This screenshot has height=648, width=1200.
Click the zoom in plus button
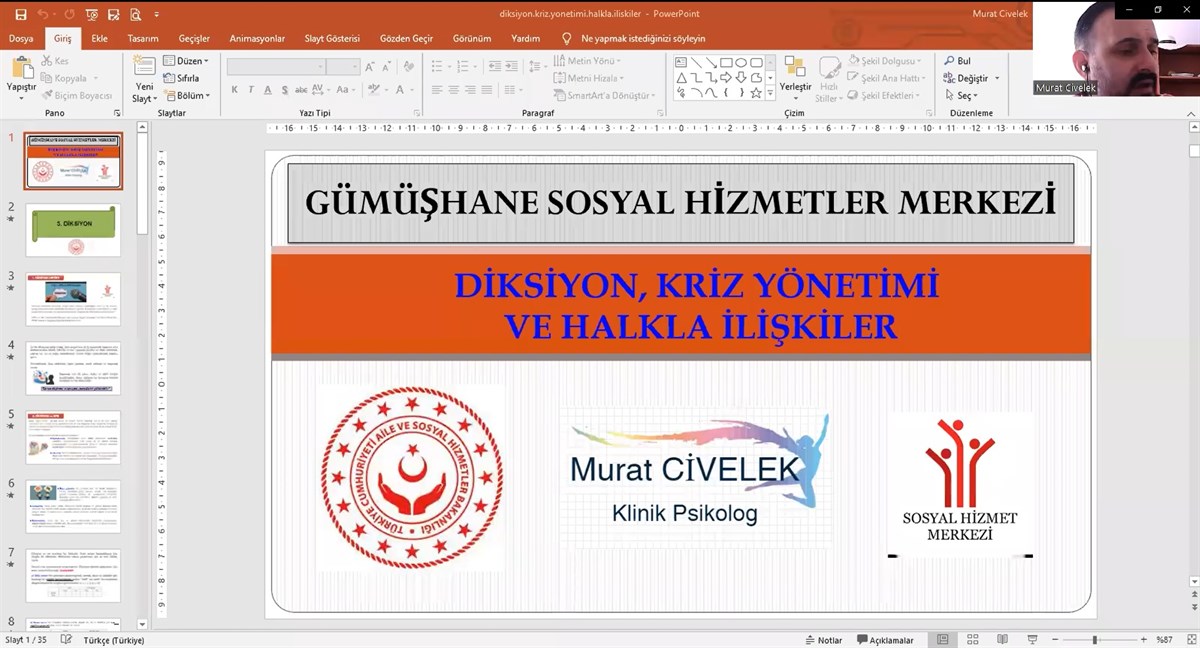tap(1143, 640)
